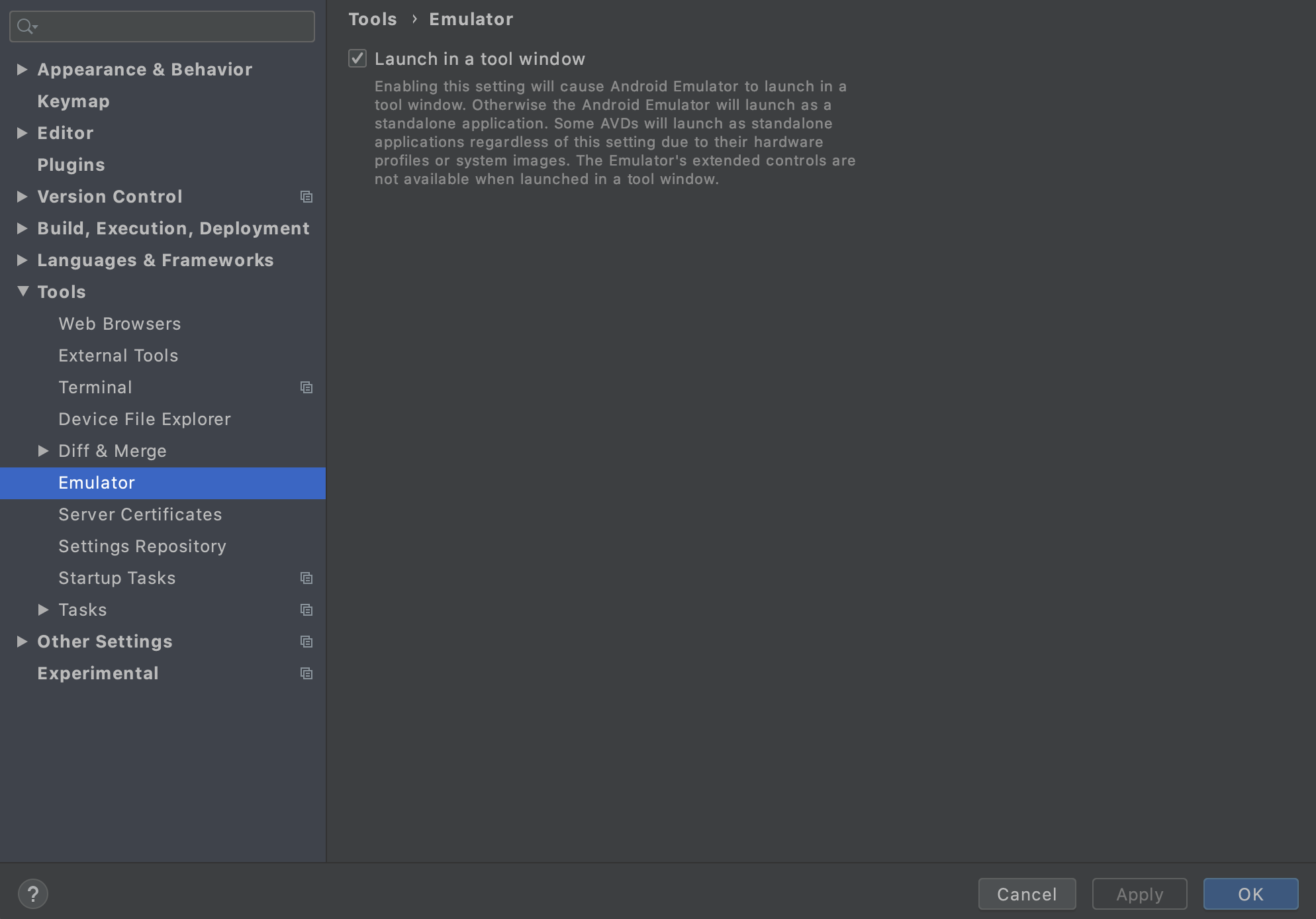The width and height of the screenshot is (1316, 919).
Task: Expand Appearance & Behavior arrow
Action: pos(22,70)
